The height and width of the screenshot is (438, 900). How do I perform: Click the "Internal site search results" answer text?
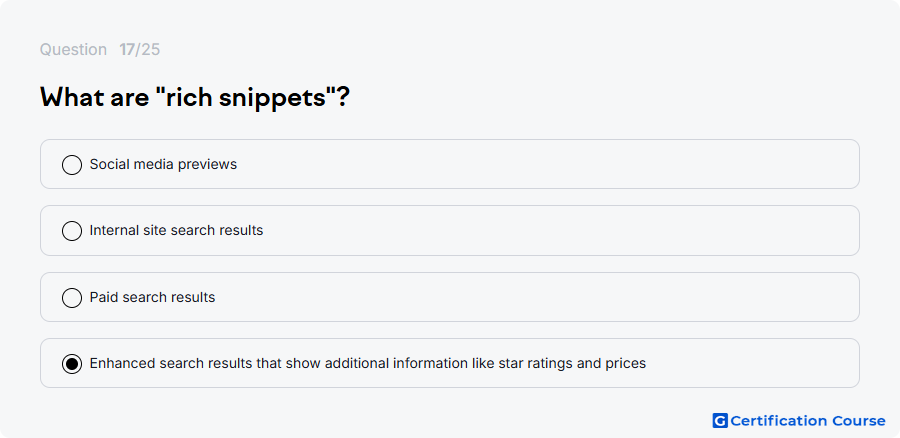coord(176,230)
